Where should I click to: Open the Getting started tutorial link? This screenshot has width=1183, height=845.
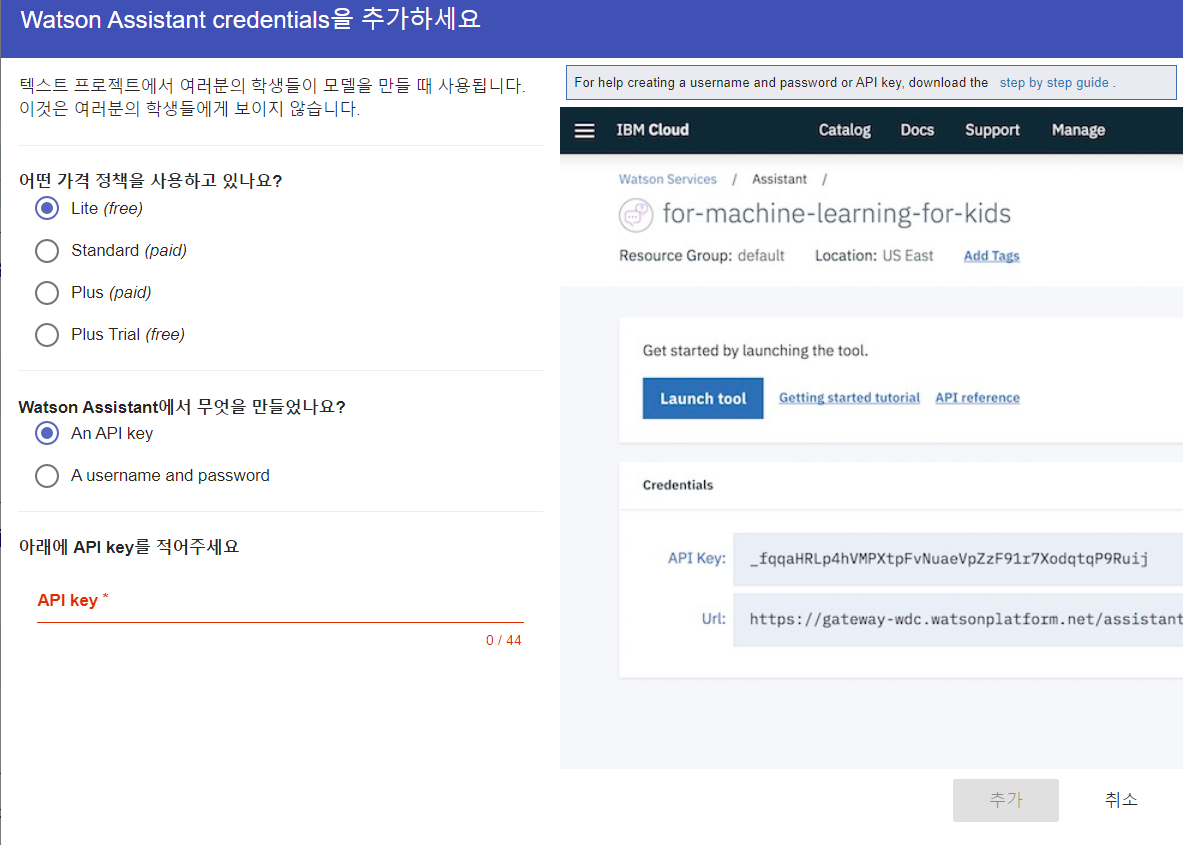click(x=850, y=398)
